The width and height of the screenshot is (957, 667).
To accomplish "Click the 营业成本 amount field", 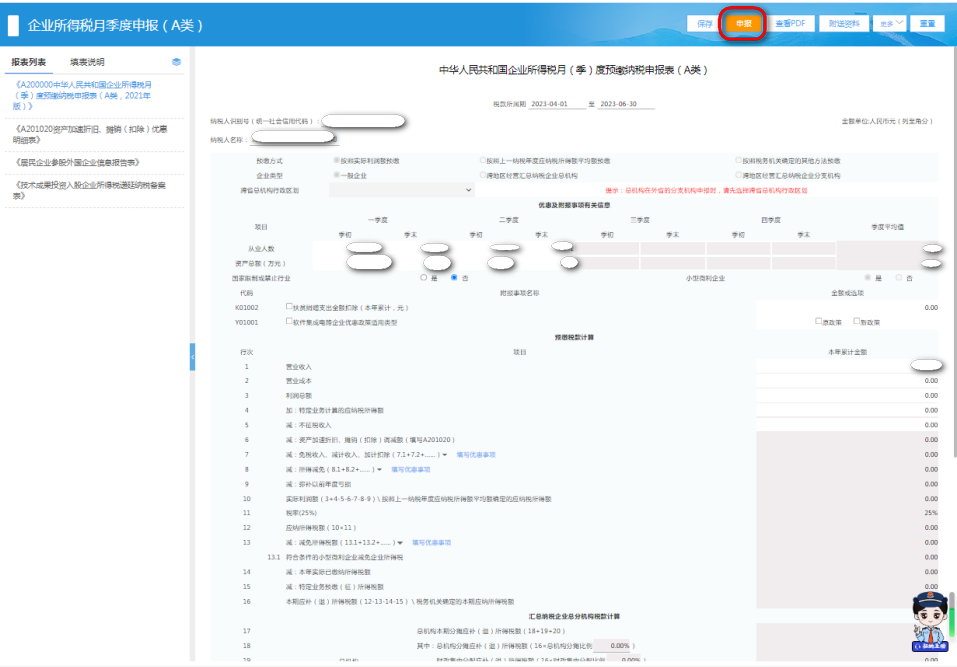I will click(x=847, y=381).
